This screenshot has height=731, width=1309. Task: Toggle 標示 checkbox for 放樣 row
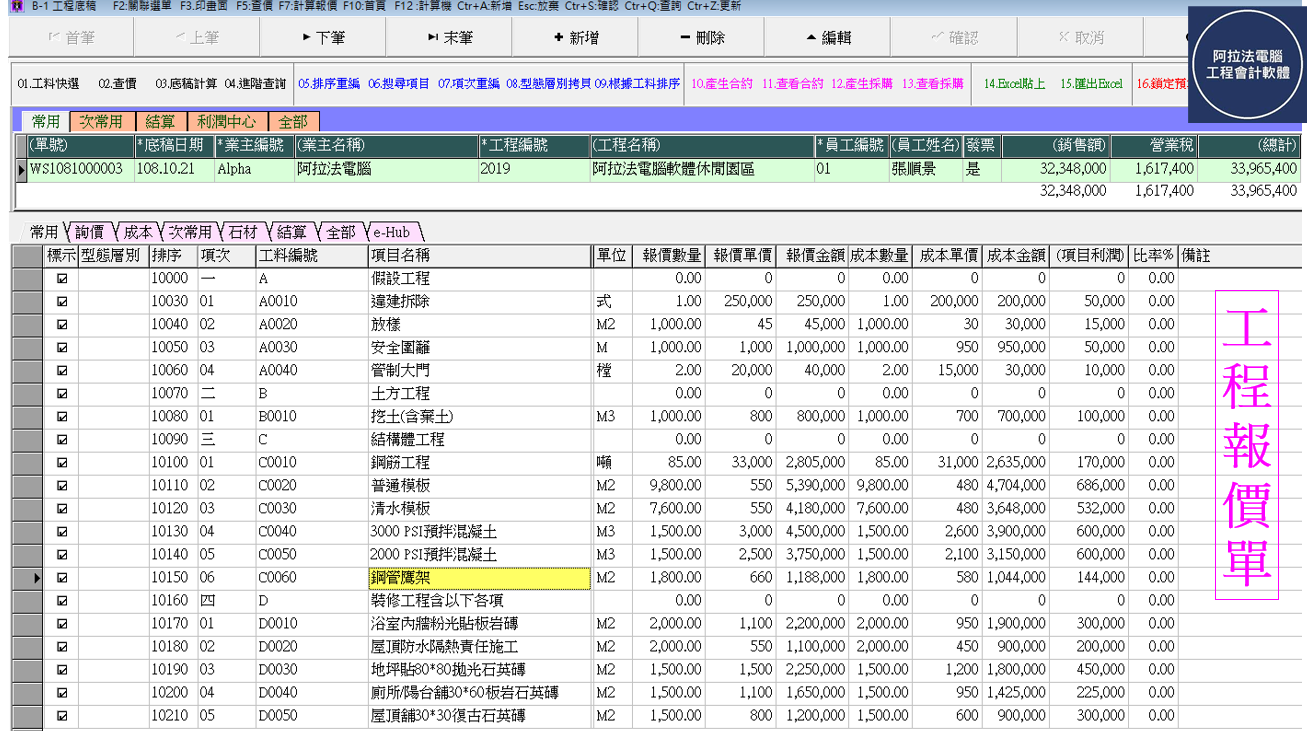[x=62, y=325]
